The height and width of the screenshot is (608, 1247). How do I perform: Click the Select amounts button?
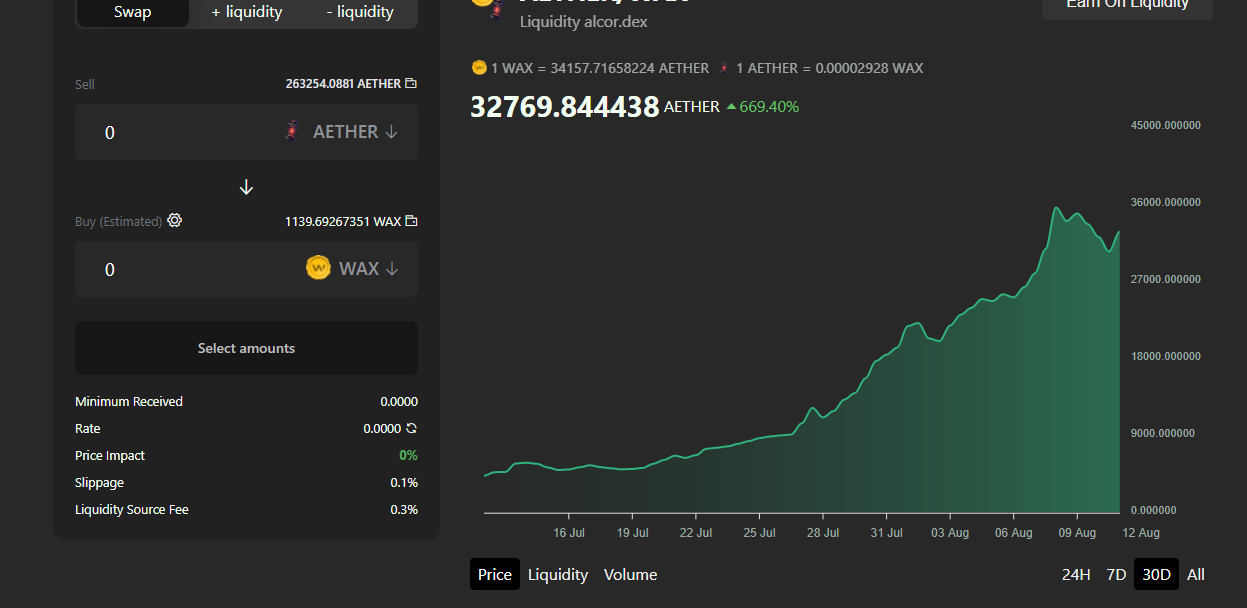tap(246, 348)
